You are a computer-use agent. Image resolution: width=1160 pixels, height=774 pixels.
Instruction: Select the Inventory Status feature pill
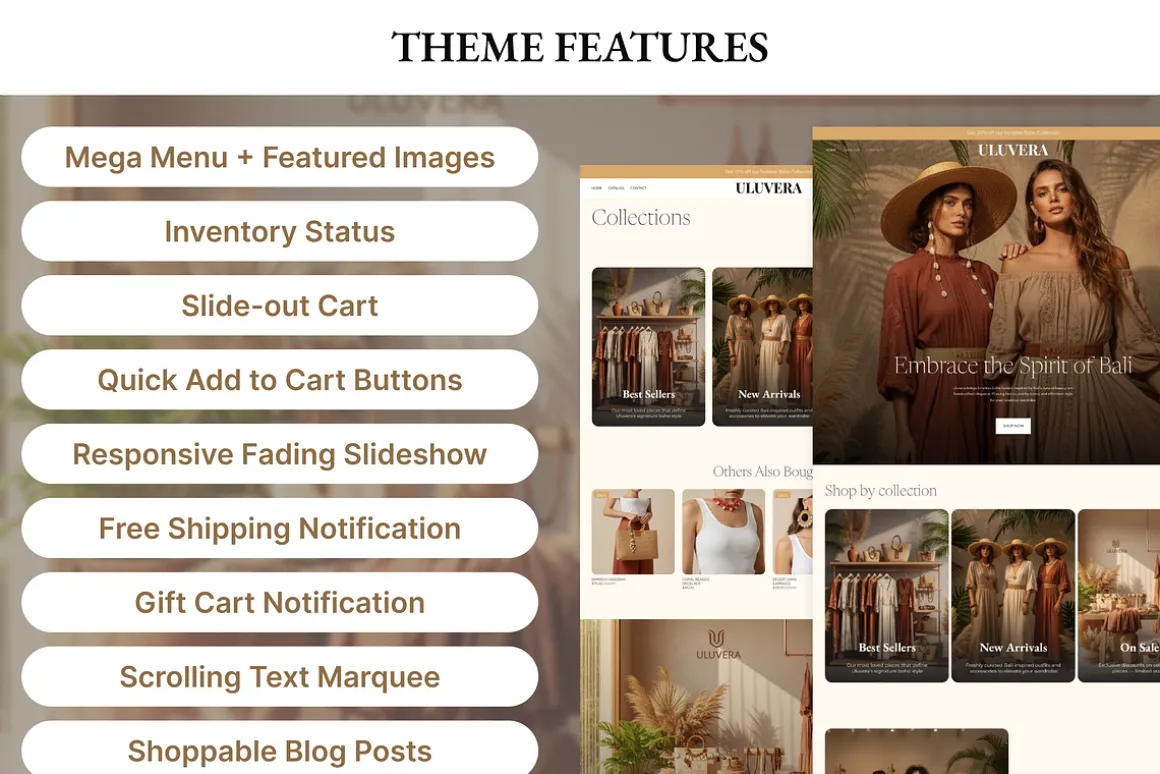pyautogui.click(x=280, y=231)
